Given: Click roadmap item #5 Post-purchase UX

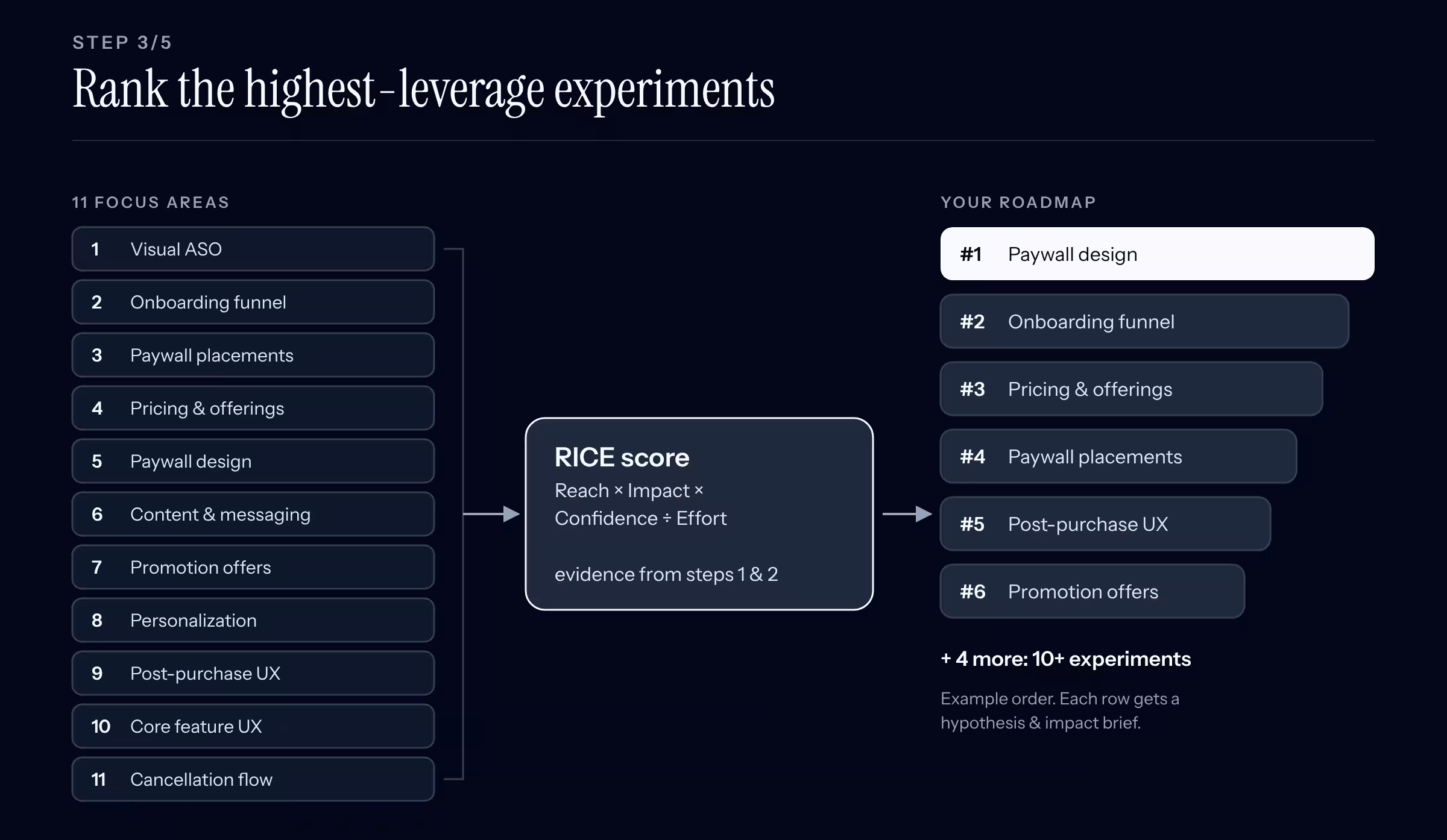Looking at the screenshot, I should point(1106,524).
